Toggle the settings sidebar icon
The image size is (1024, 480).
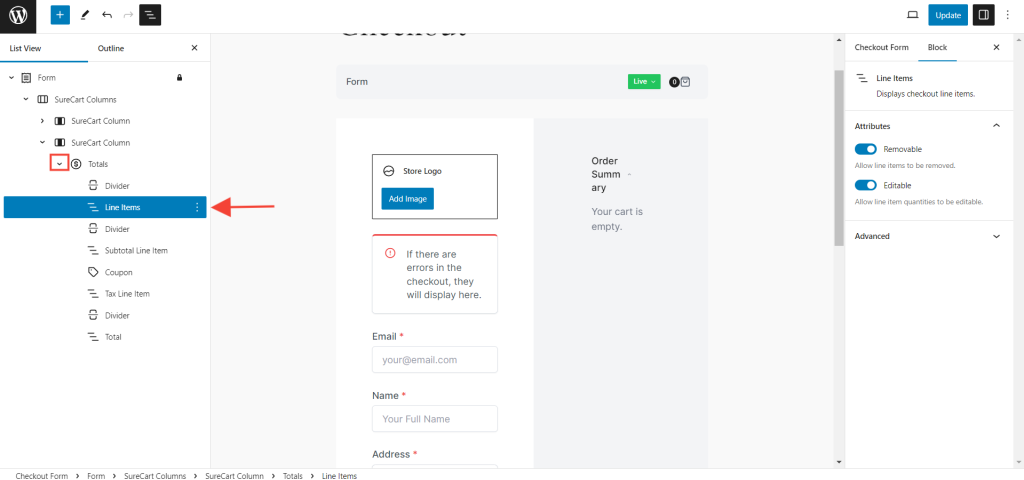click(x=983, y=15)
